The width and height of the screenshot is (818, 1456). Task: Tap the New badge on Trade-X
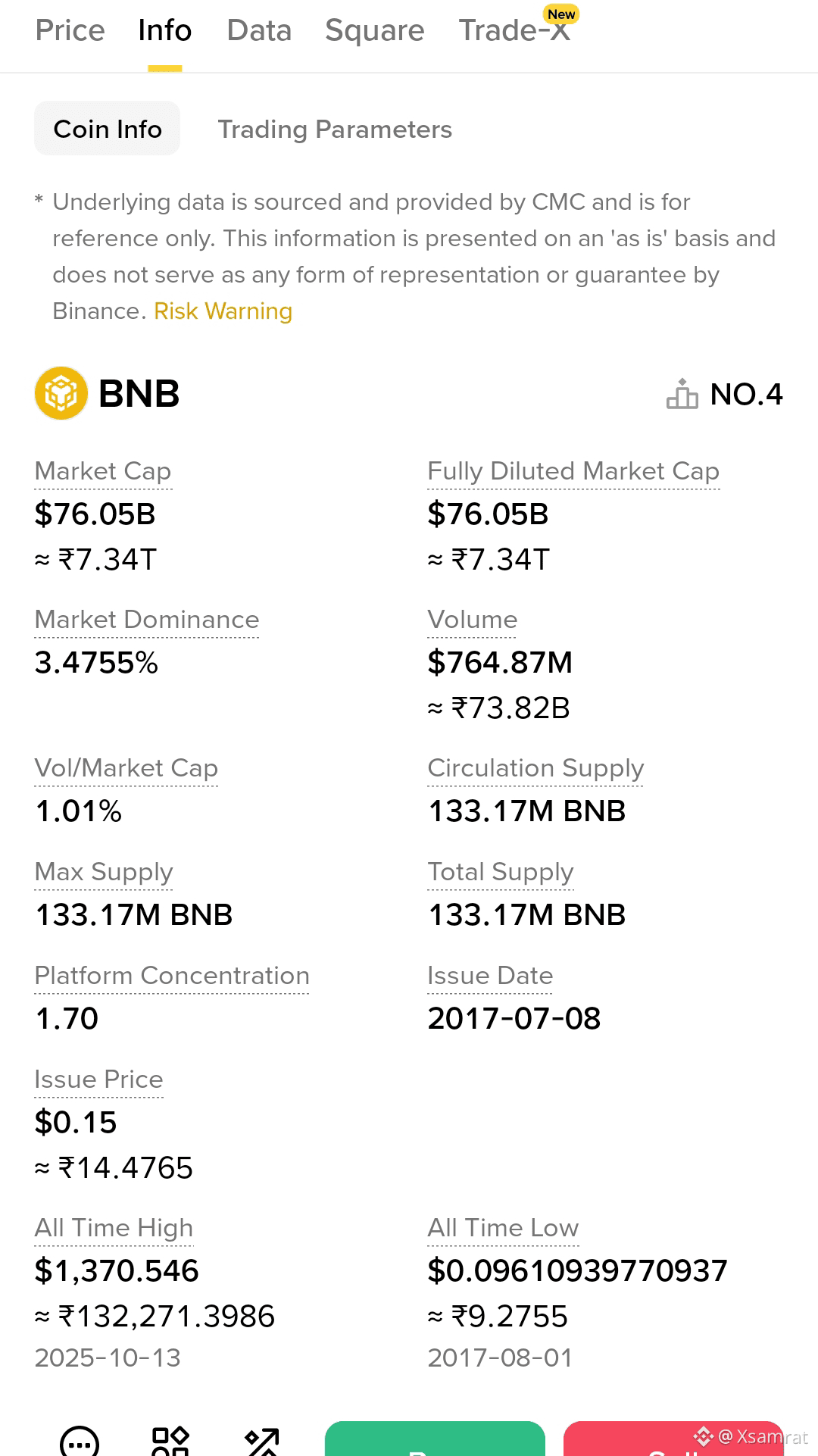pyautogui.click(x=561, y=14)
